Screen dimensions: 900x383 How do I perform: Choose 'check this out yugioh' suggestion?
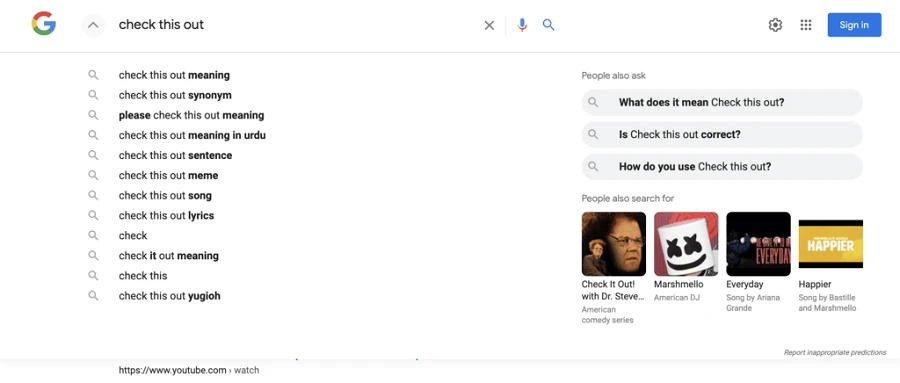[169, 296]
